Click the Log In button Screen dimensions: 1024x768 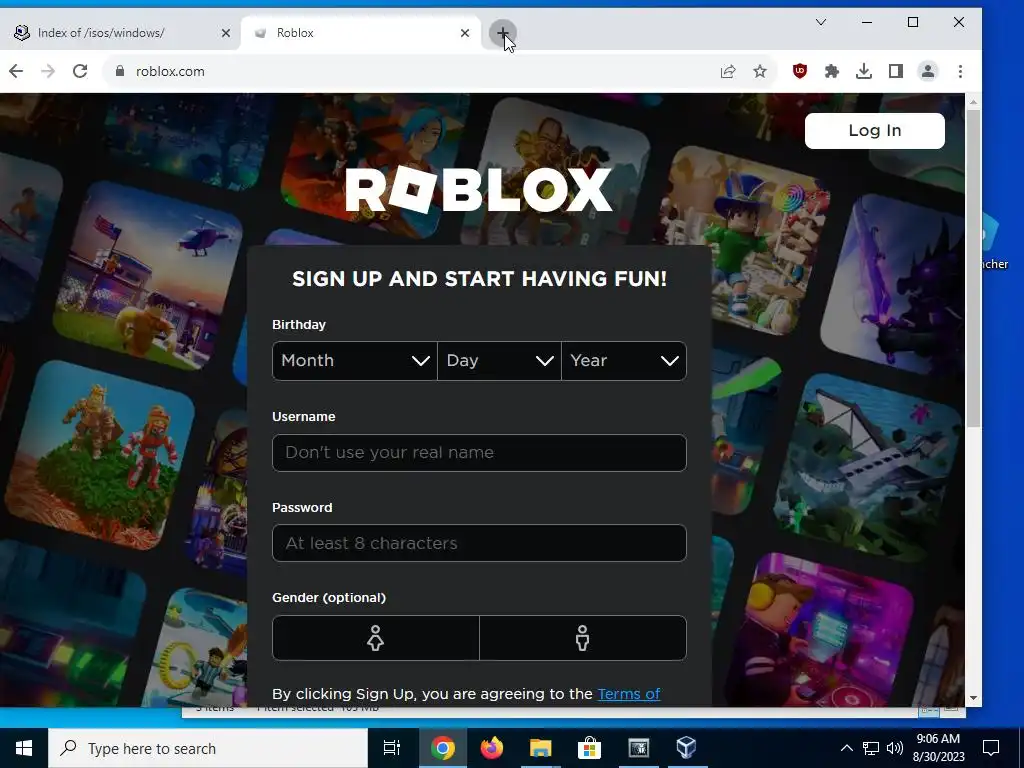point(874,131)
